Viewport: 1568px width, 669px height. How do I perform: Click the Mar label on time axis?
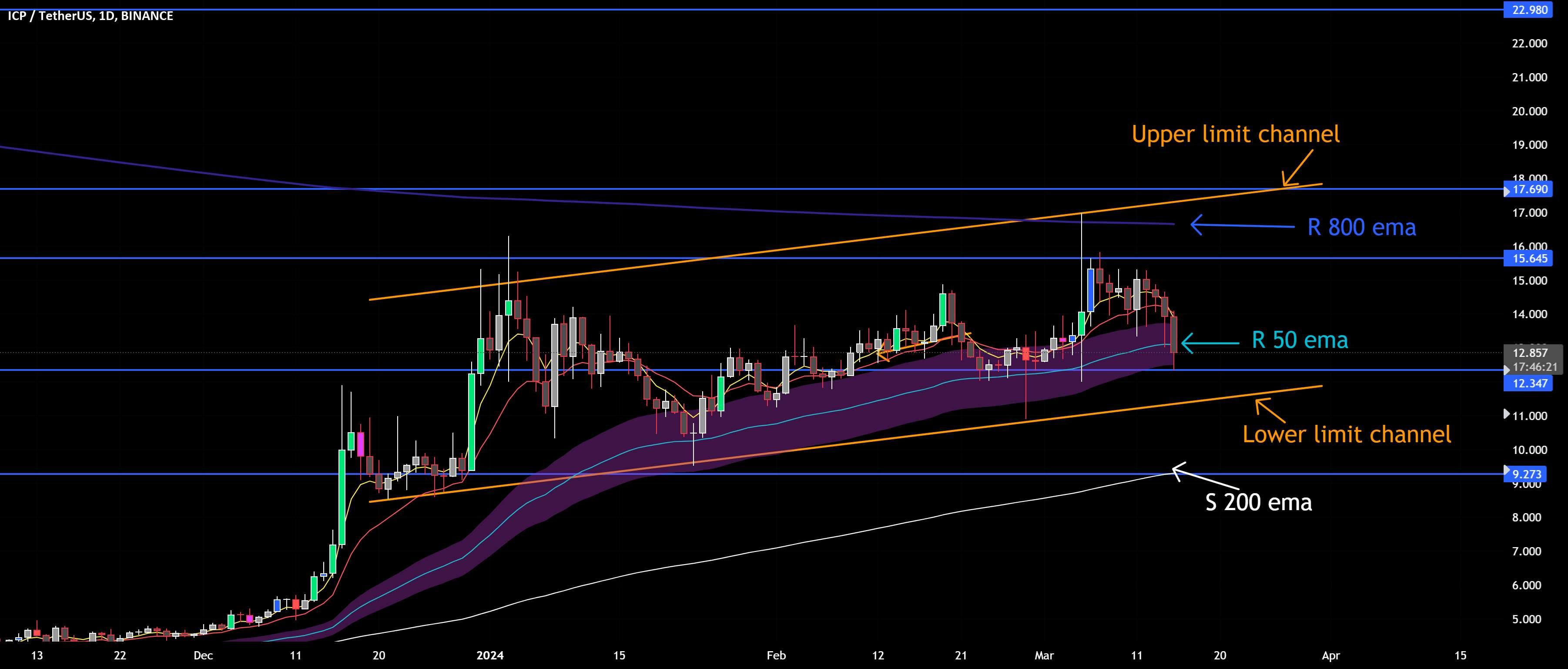(1044, 656)
